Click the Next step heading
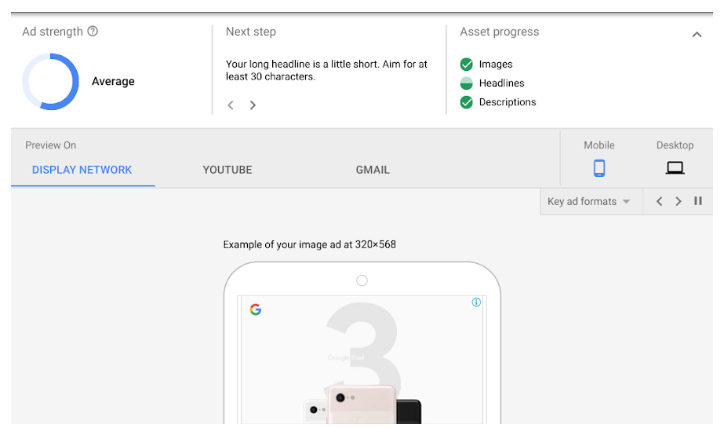 [x=251, y=32]
